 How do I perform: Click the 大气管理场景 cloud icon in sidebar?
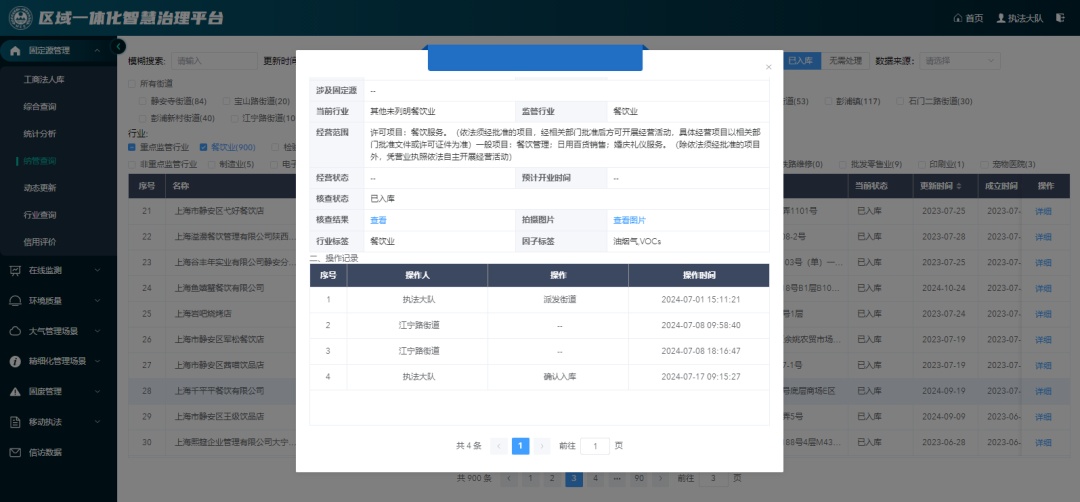16,331
